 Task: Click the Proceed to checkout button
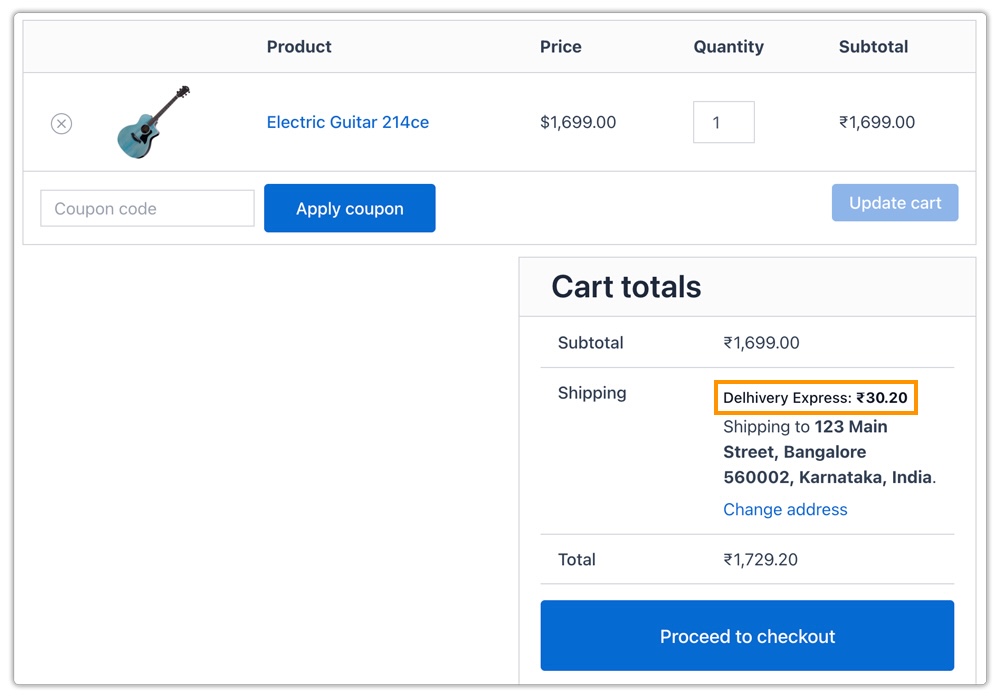tap(746, 635)
